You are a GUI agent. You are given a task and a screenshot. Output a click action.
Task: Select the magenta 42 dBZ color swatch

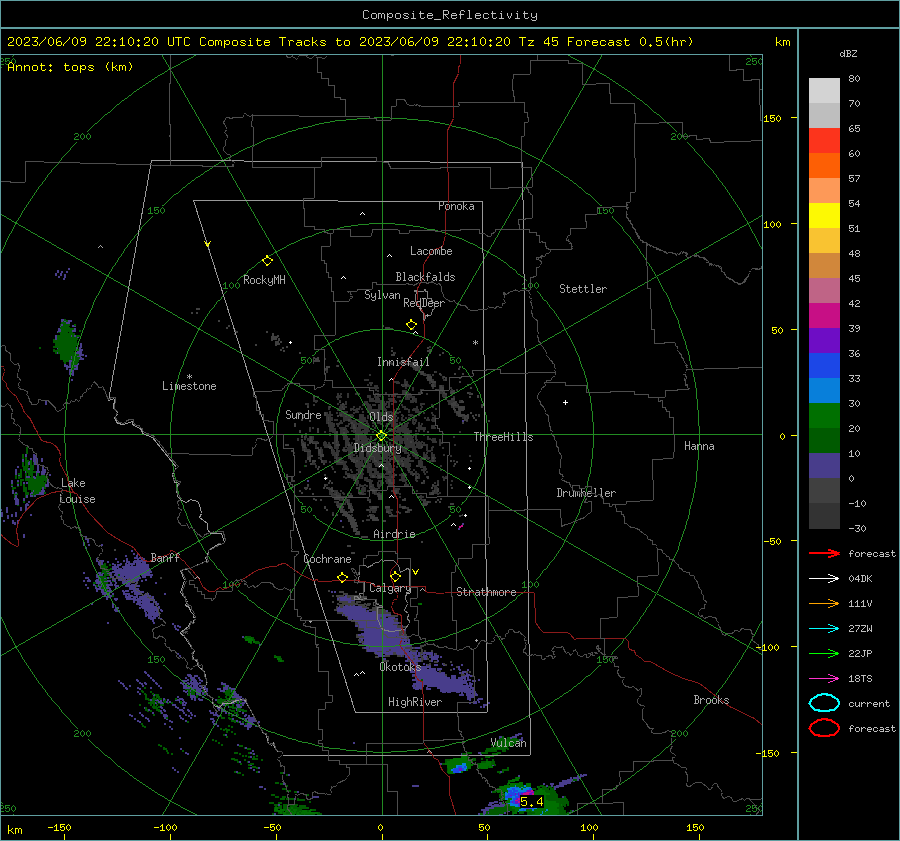click(824, 315)
